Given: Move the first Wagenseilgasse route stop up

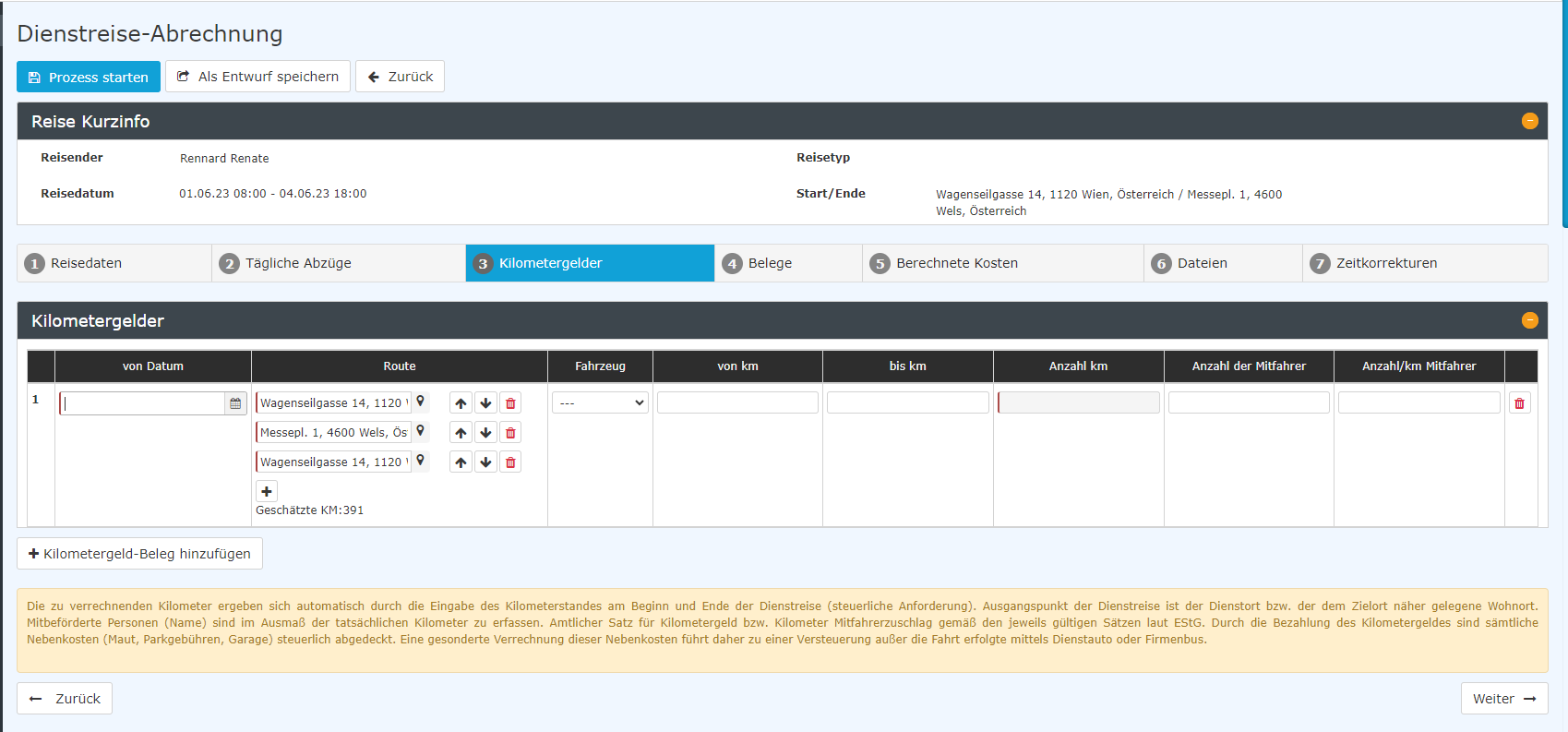Looking at the screenshot, I should coord(461,403).
